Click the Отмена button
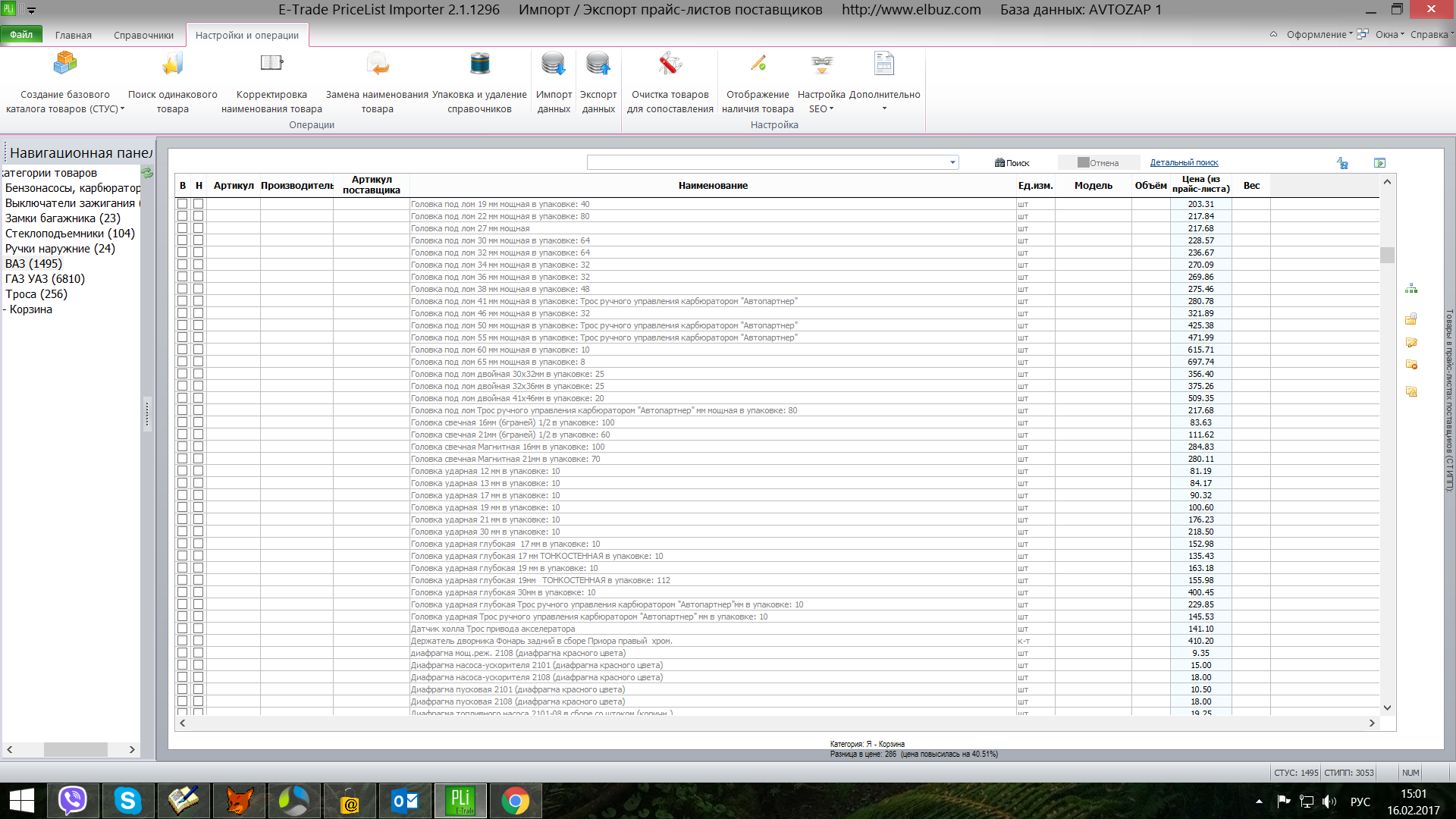 click(1098, 163)
